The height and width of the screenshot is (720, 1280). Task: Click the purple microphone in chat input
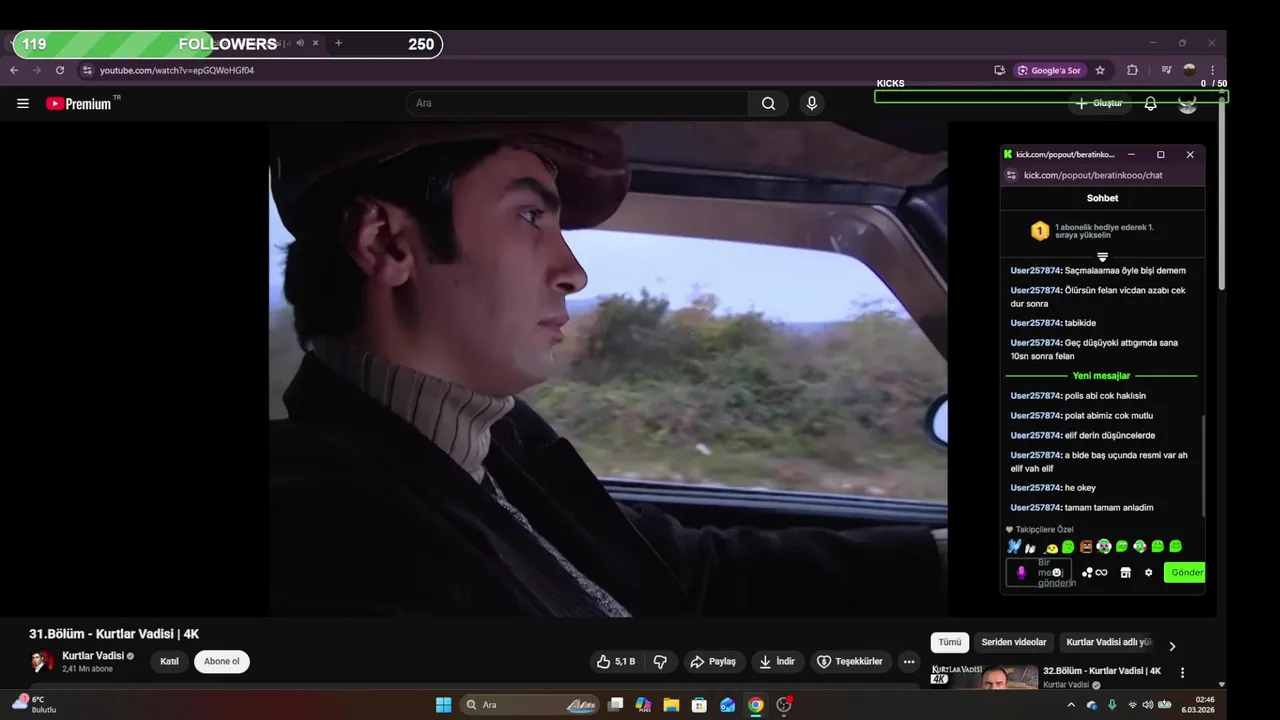pos(1021,572)
